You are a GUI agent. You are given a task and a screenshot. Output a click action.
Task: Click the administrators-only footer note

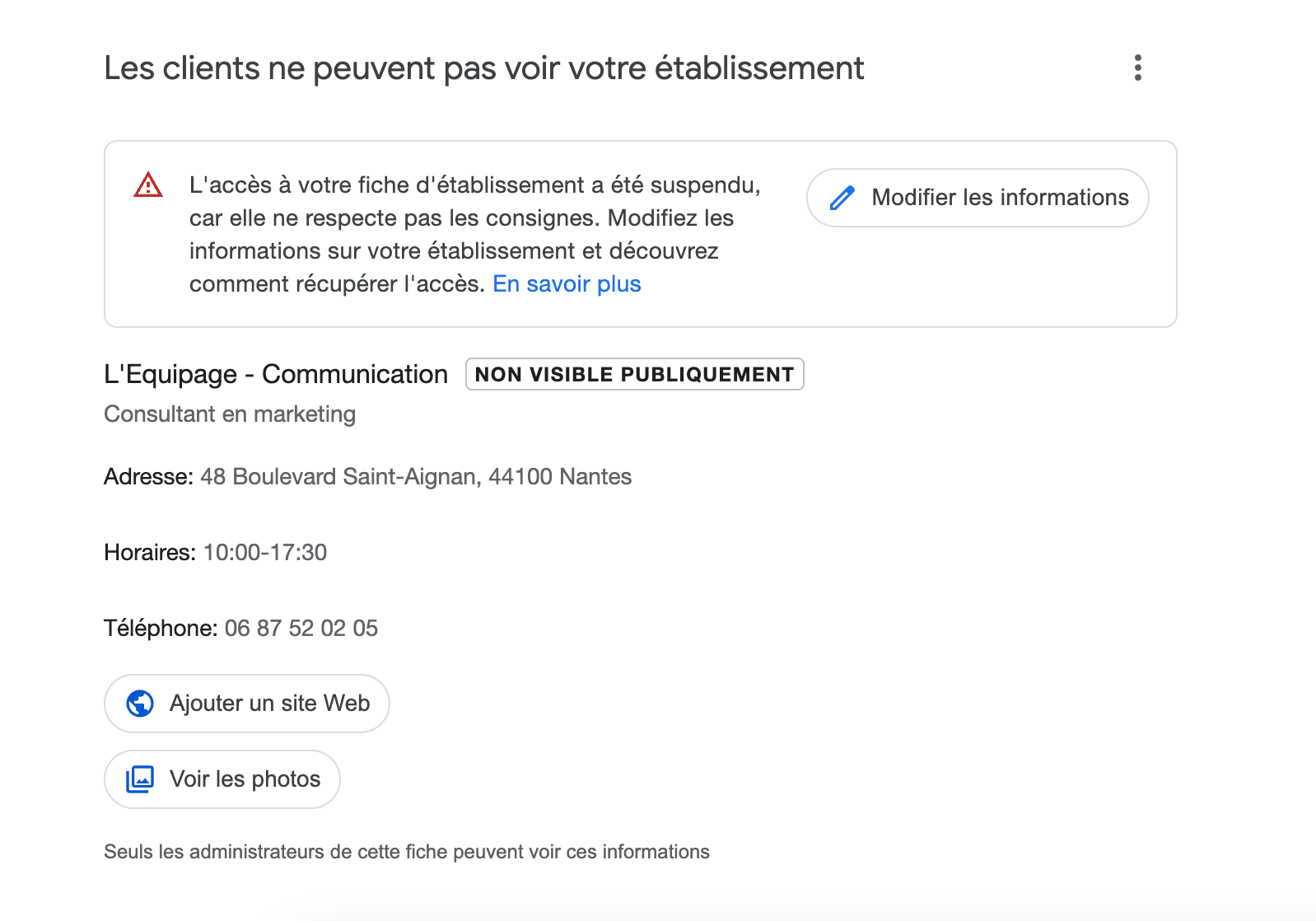click(x=407, y=852)
